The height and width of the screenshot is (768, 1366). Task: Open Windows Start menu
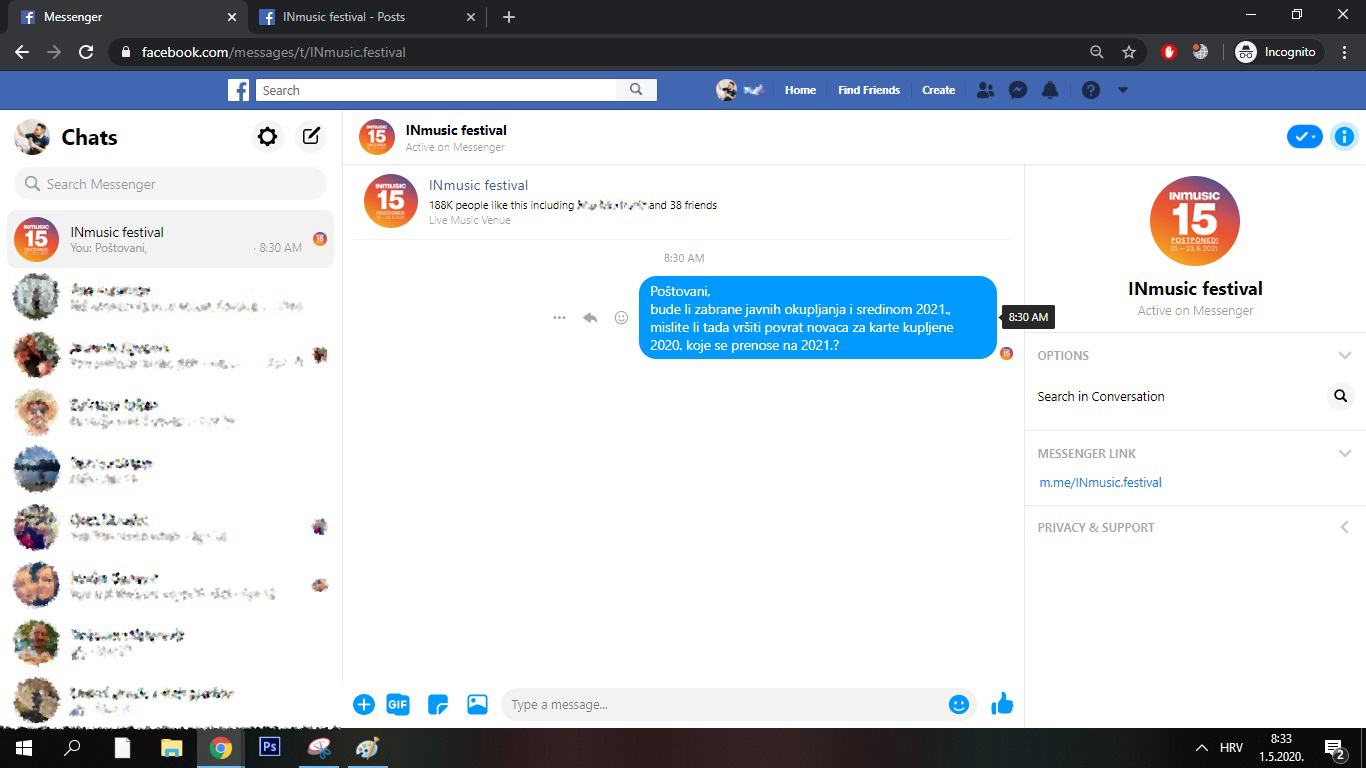coord(23,748)
